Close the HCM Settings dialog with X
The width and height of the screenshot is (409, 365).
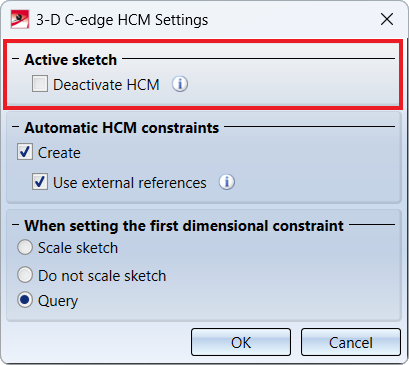(387, 19)
